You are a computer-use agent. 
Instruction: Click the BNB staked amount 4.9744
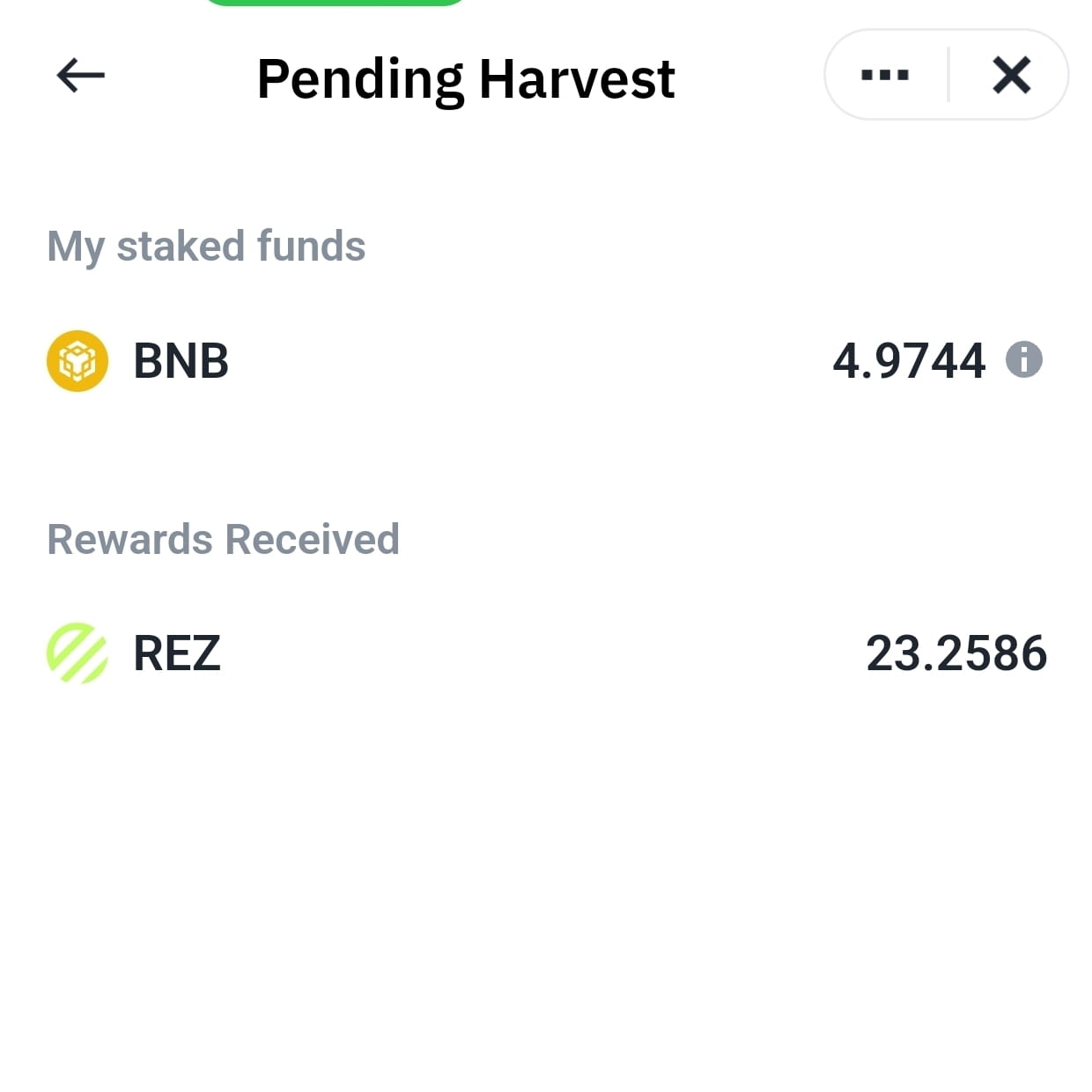pos(911,361)
